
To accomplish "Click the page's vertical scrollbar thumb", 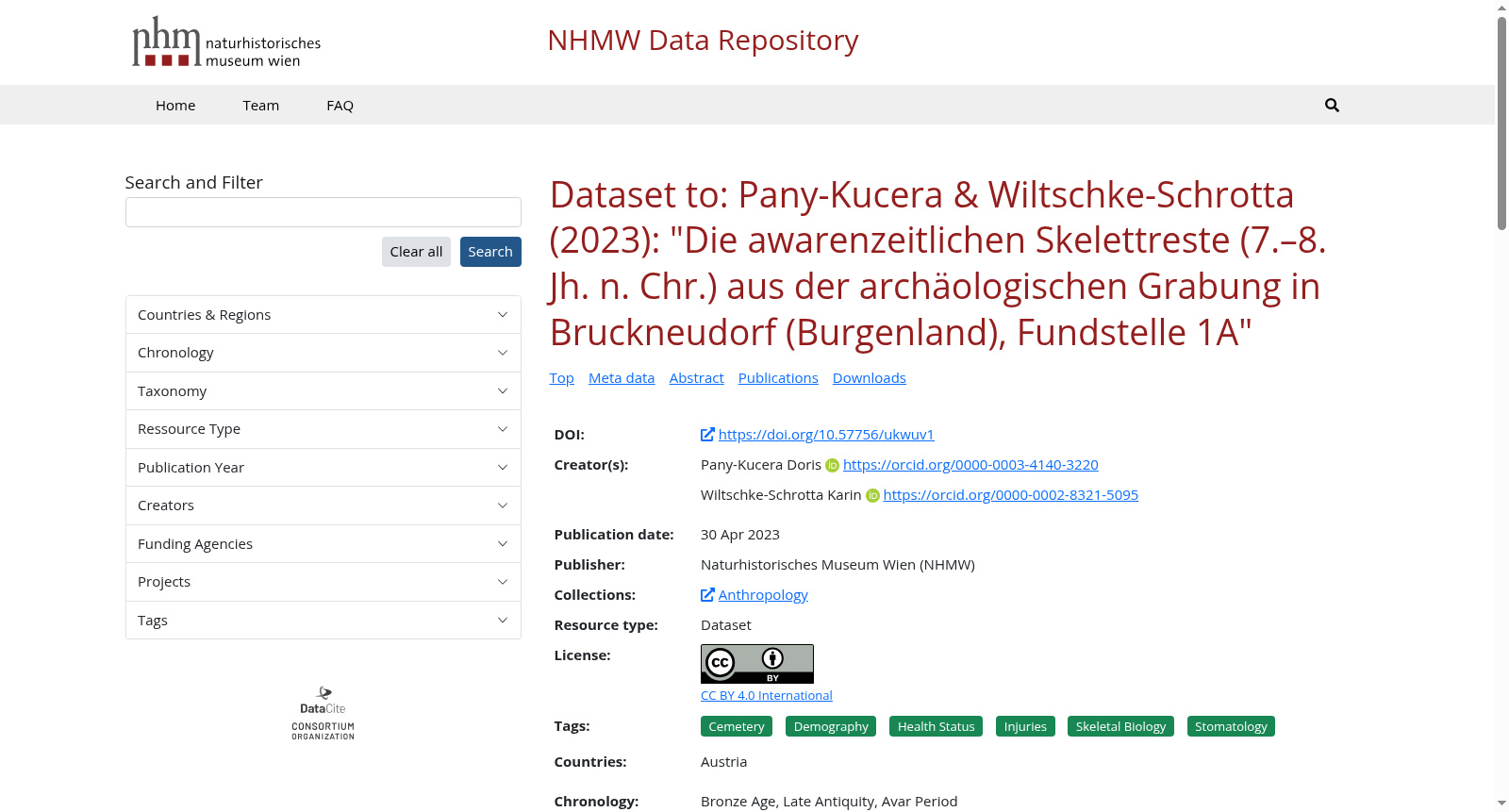I will tap(1501, 123).
